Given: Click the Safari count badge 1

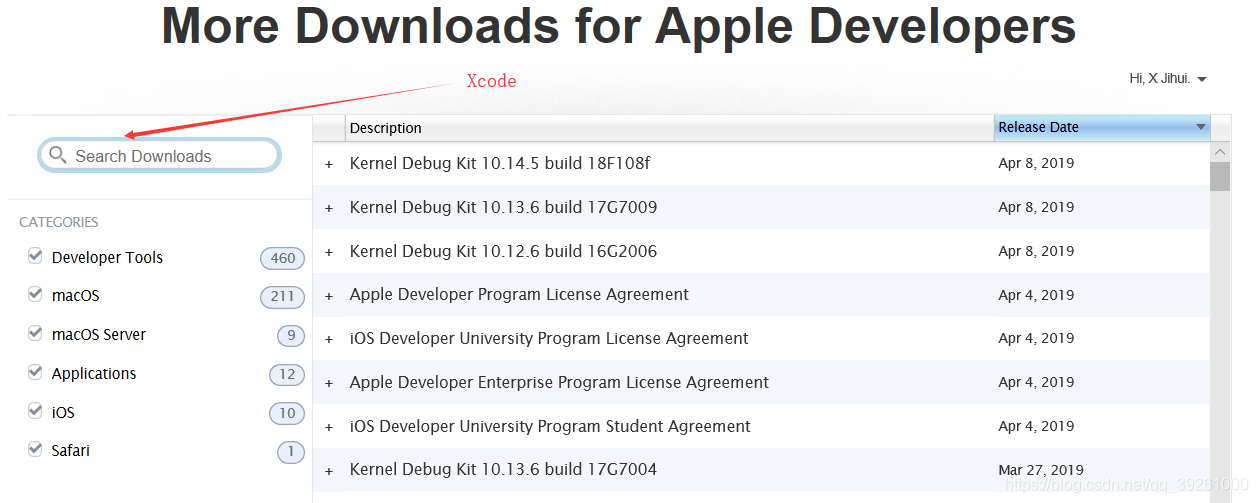Looking at the screenshot, I should pos(291,452).
